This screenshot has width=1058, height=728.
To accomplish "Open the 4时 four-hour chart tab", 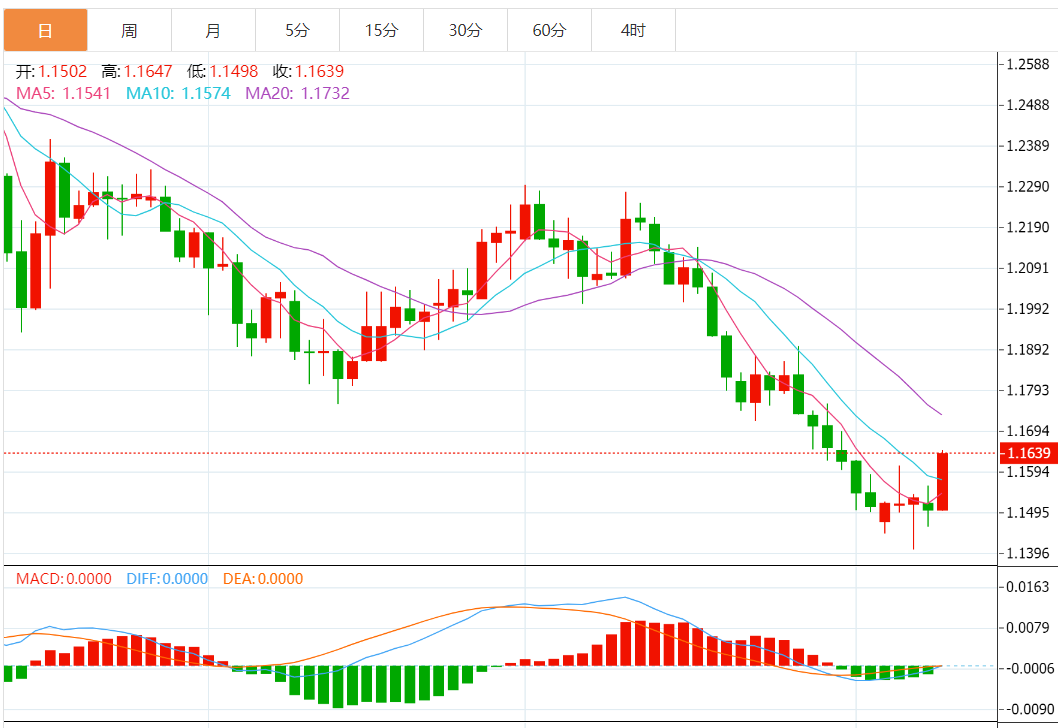I will point(634,30).
